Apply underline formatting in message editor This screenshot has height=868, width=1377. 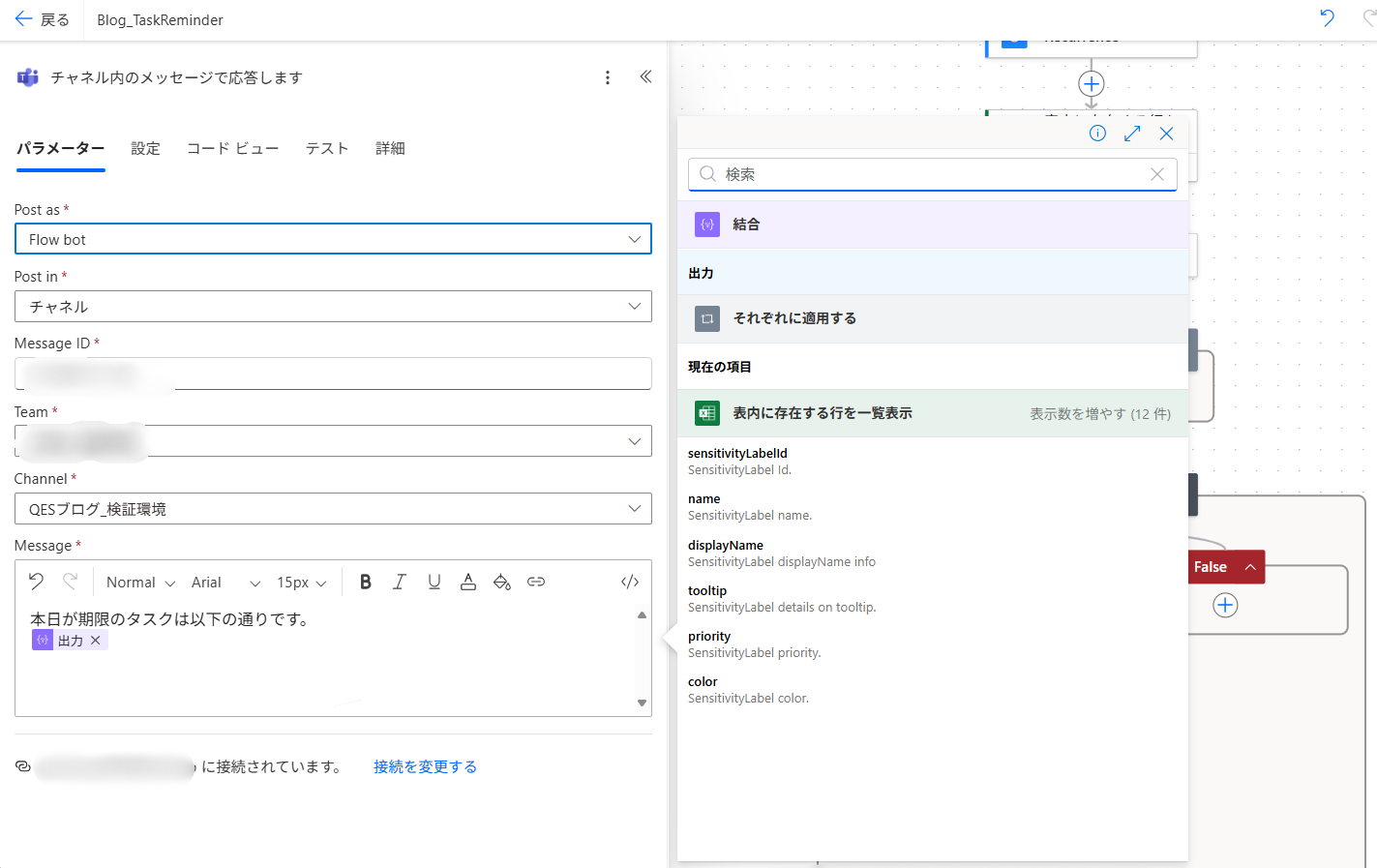click(x=434, y=582)
